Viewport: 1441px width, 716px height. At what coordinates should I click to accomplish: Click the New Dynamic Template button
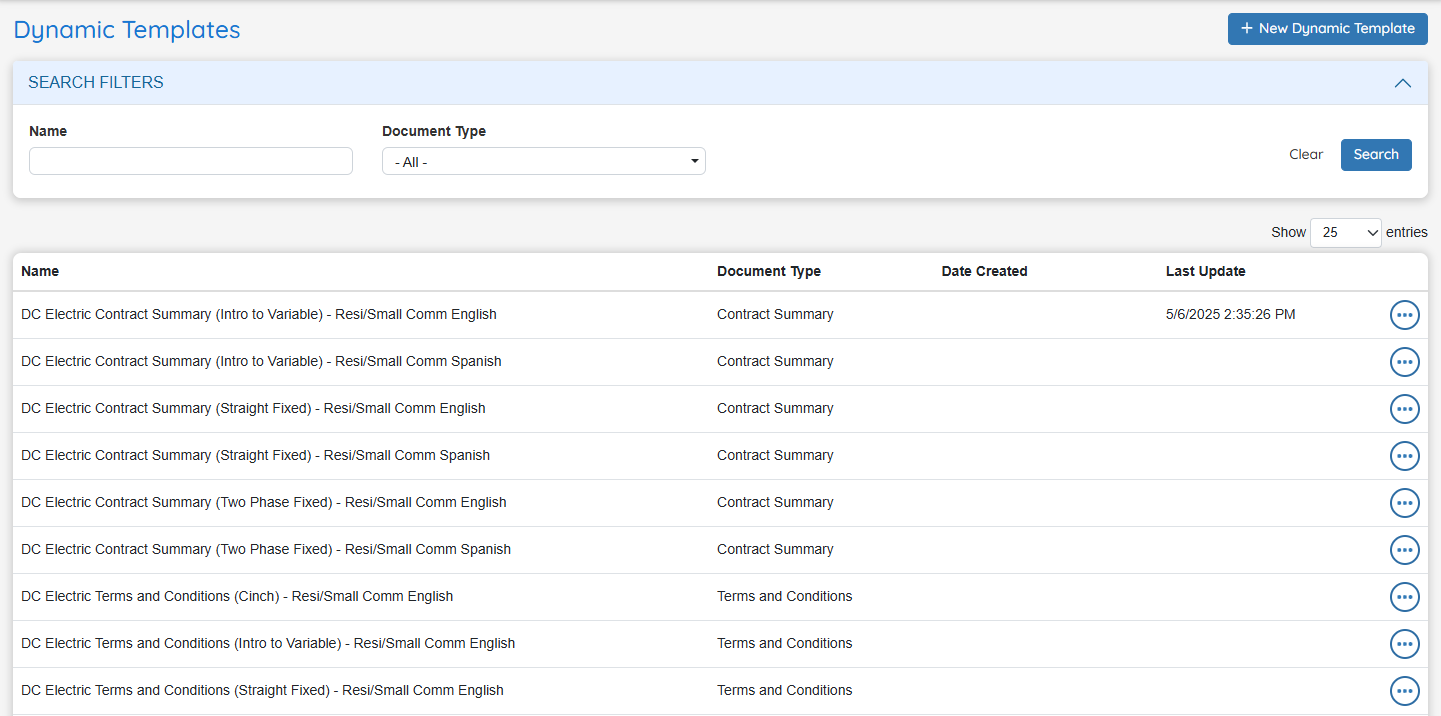[x=1327, y=29]
